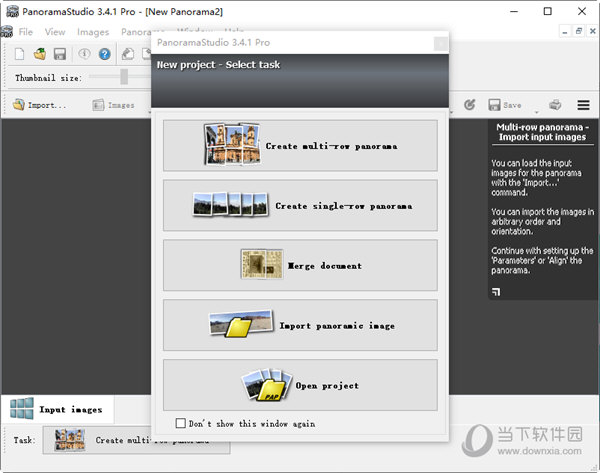Switch to the Input images tab
600x473 pixels.
point(57,409)
